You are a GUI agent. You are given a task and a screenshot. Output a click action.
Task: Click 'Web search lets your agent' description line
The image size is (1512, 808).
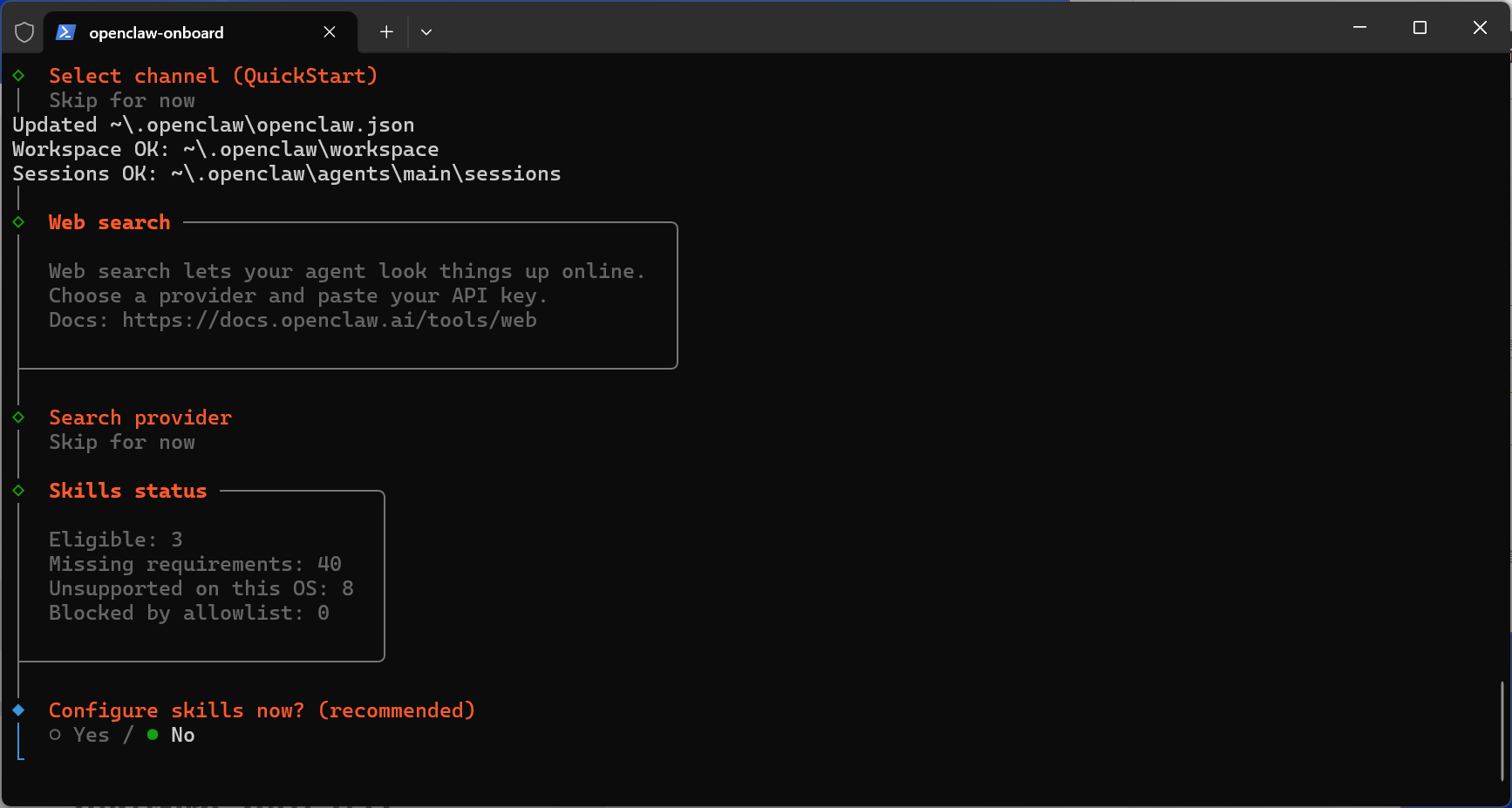(347, 271)
